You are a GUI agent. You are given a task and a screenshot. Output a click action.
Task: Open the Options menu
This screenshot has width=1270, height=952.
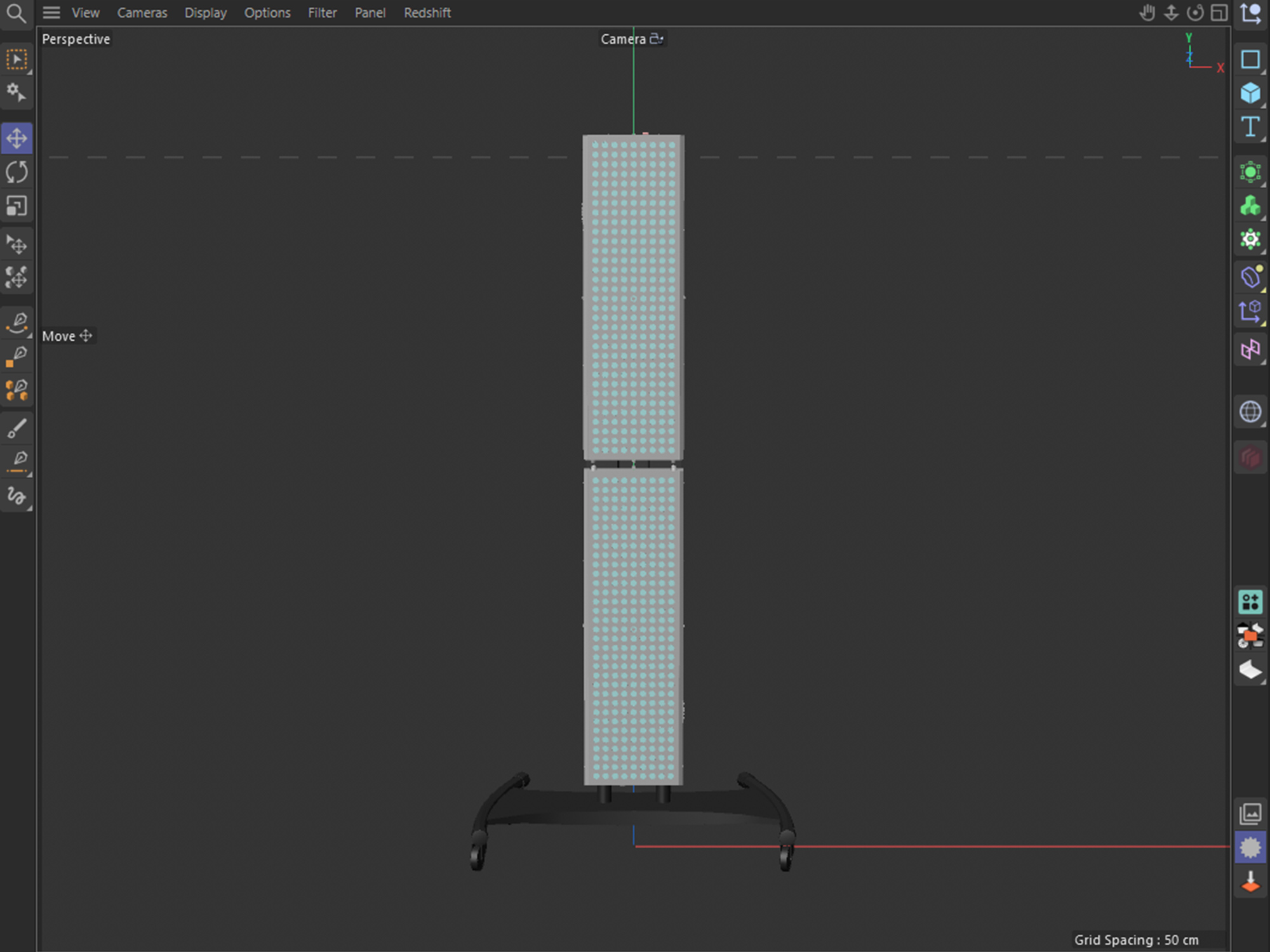pyautogui.click(x=267, y=13)
